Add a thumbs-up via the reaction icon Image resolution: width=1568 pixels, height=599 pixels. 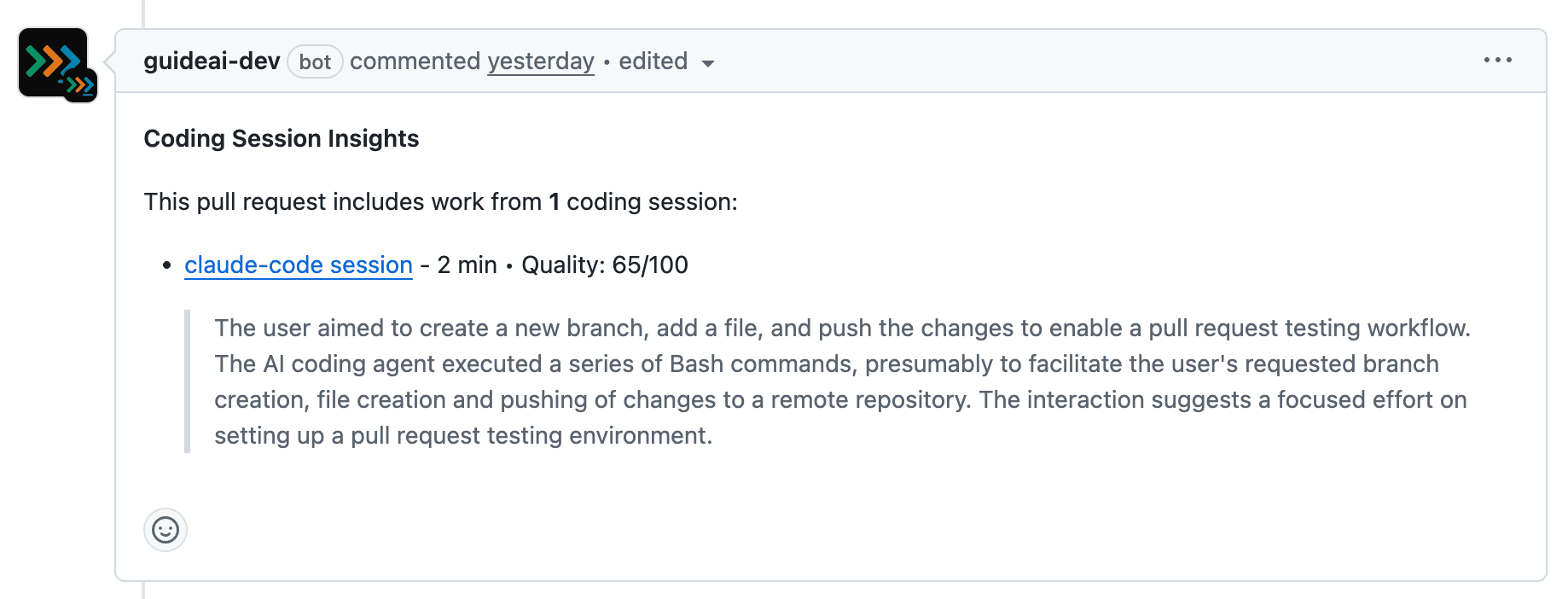(x=165, y=530)
